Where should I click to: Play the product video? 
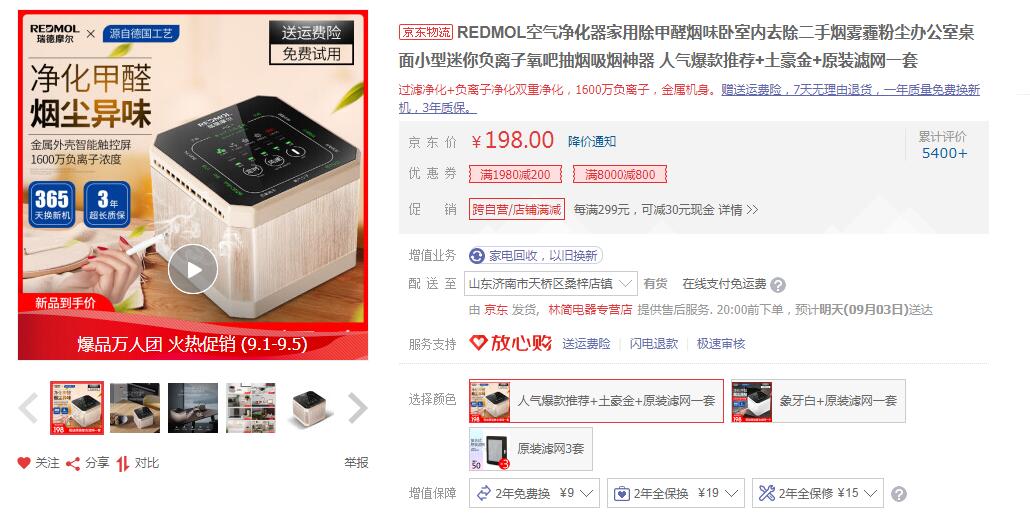192,269
